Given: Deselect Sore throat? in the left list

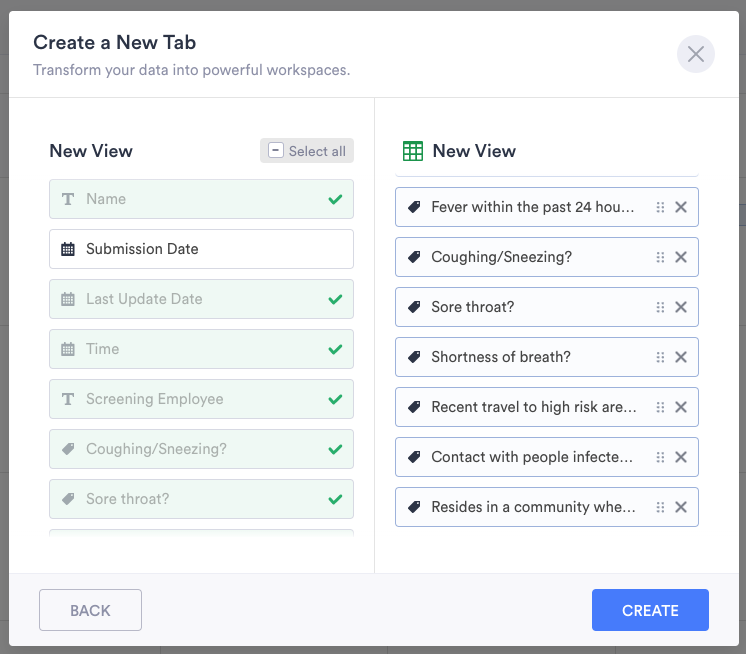Looking at the screenshot, I should [x=201, y=499].
